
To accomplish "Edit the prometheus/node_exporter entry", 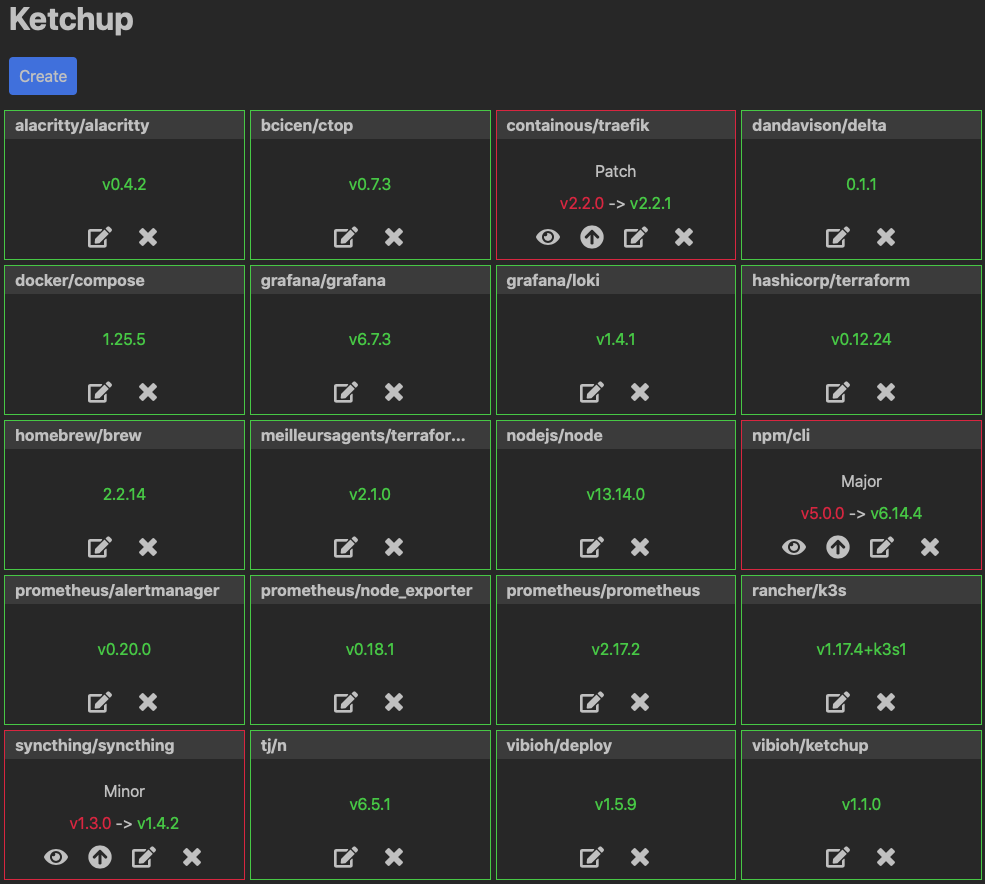I will [x=346, y=702].
